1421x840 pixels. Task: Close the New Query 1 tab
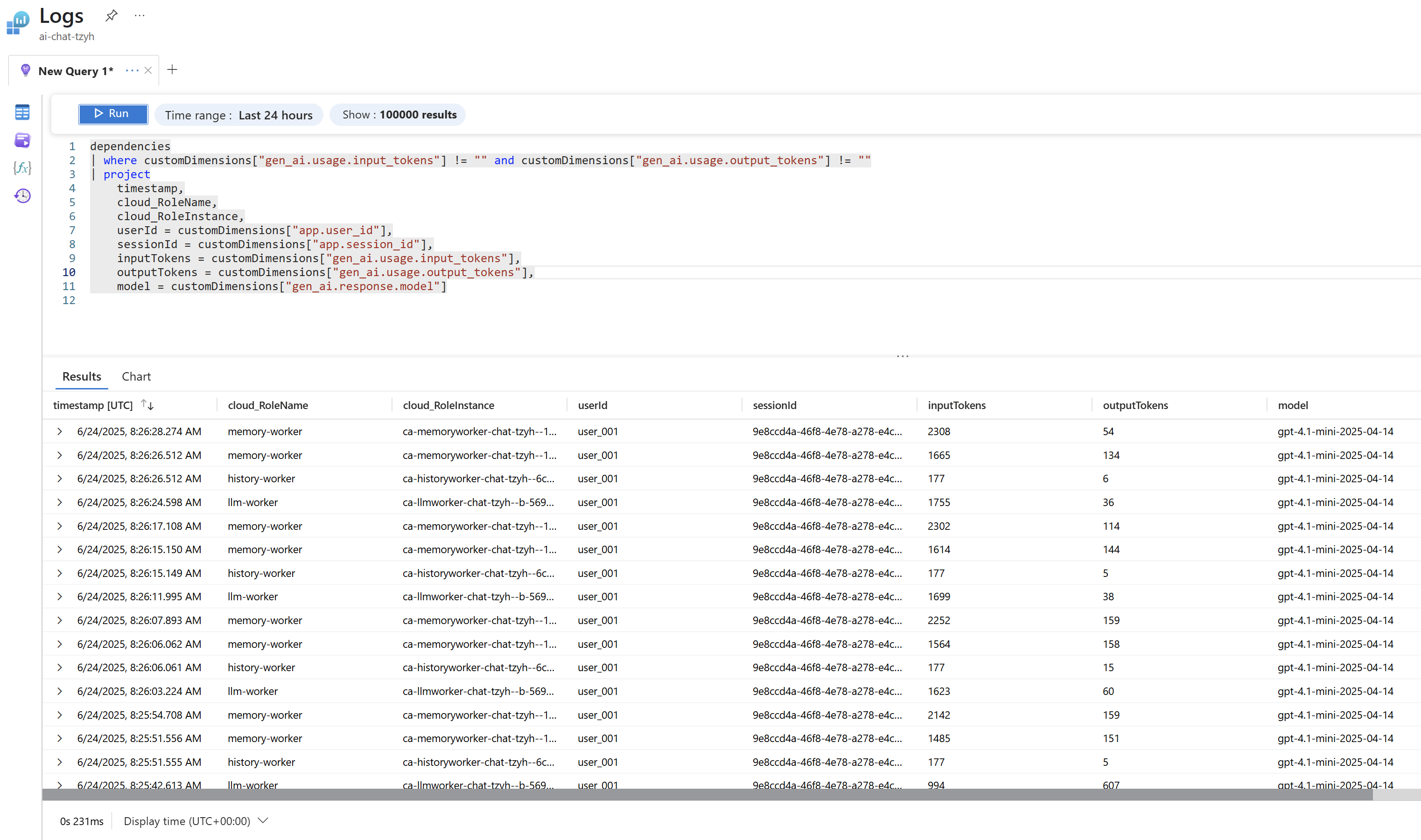148,70
